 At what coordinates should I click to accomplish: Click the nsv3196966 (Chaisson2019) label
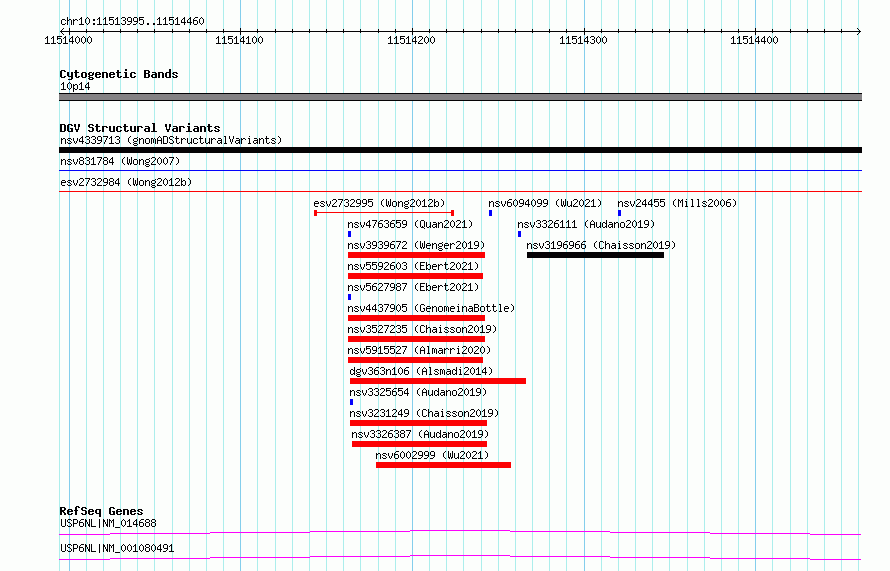pyautogui.click(x=601, y=245)
